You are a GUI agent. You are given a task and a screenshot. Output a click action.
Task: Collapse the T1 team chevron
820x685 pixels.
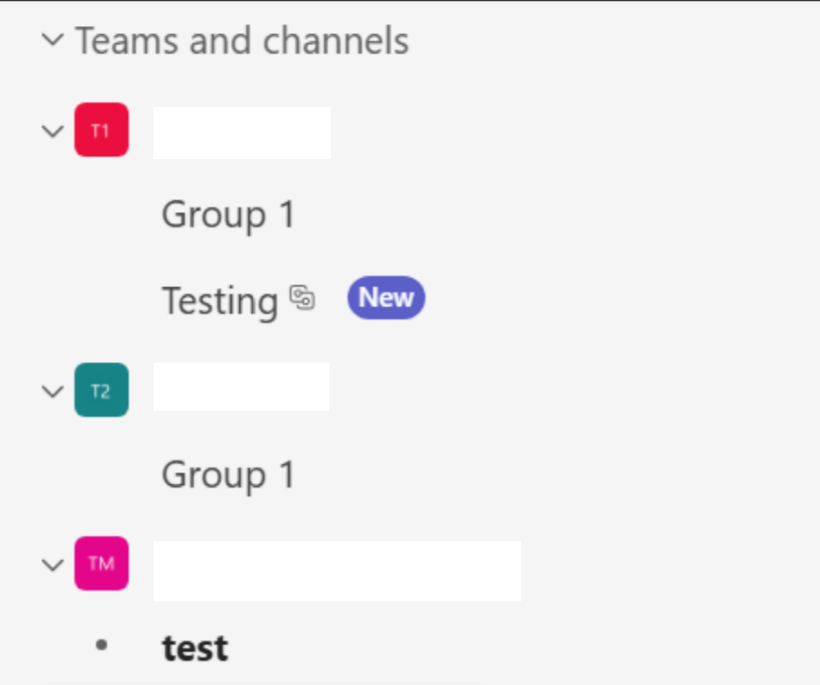pyautogui.click(x=53, y=131)
